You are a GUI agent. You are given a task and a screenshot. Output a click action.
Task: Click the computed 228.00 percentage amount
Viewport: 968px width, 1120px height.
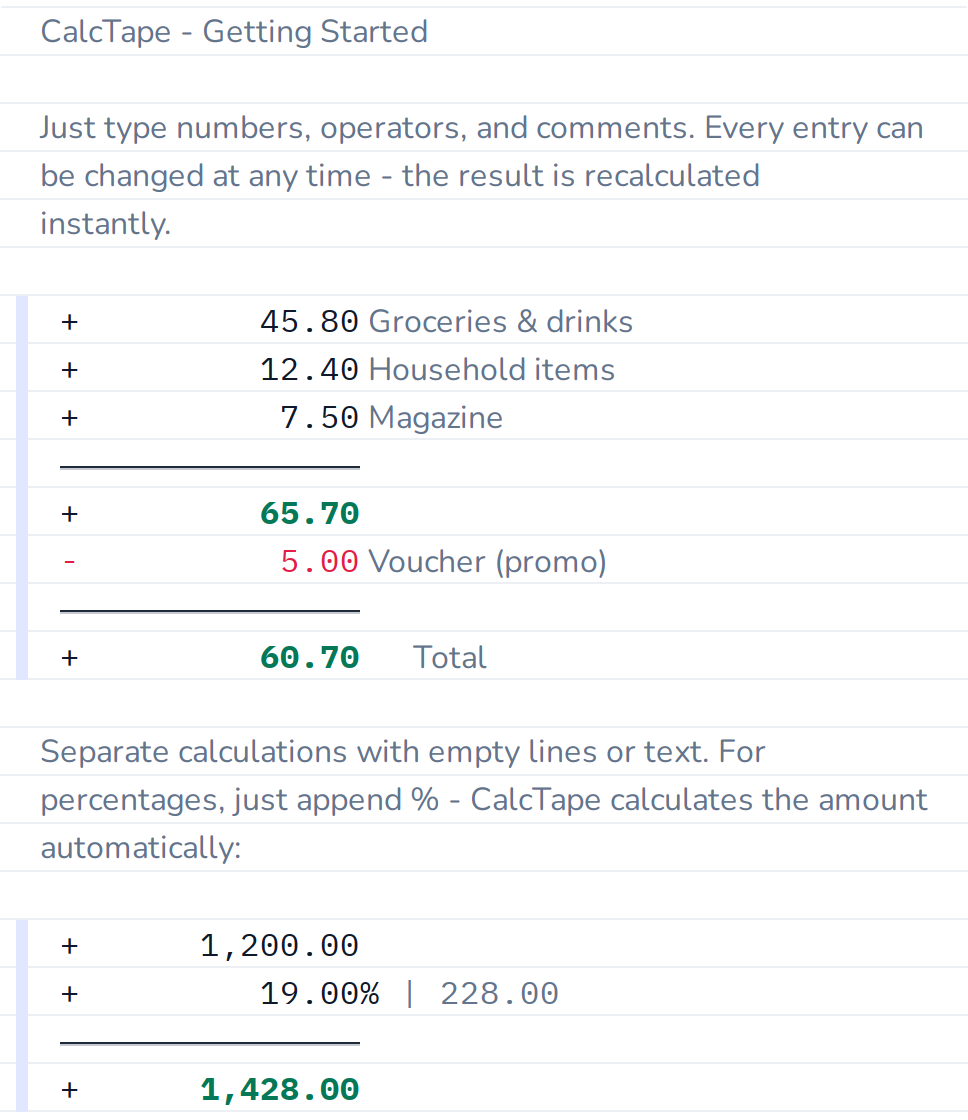(x=499, y=994)
